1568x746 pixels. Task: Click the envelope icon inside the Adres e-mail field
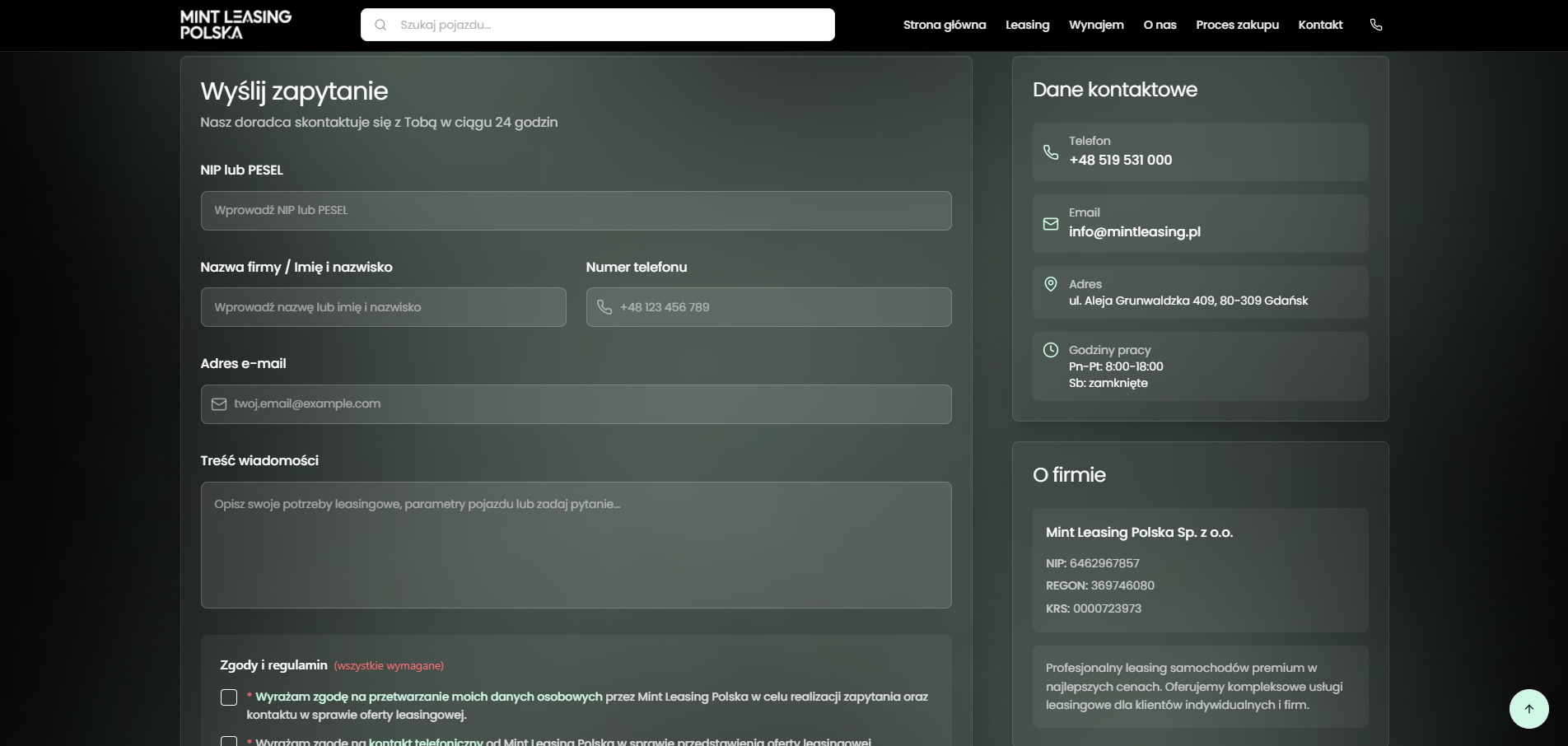click(x=219, y=404)
